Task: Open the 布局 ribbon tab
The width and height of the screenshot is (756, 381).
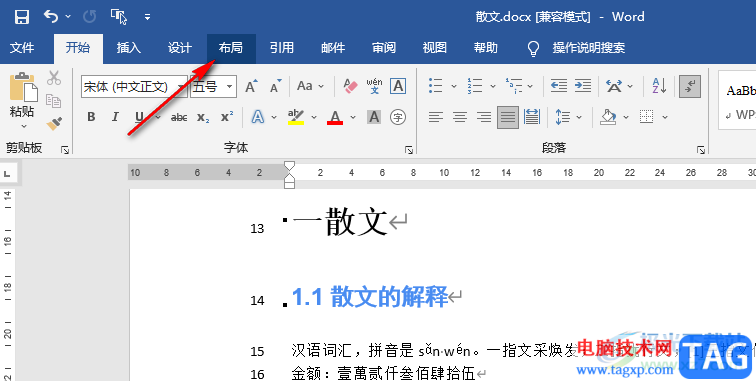Action: [231, 48]
